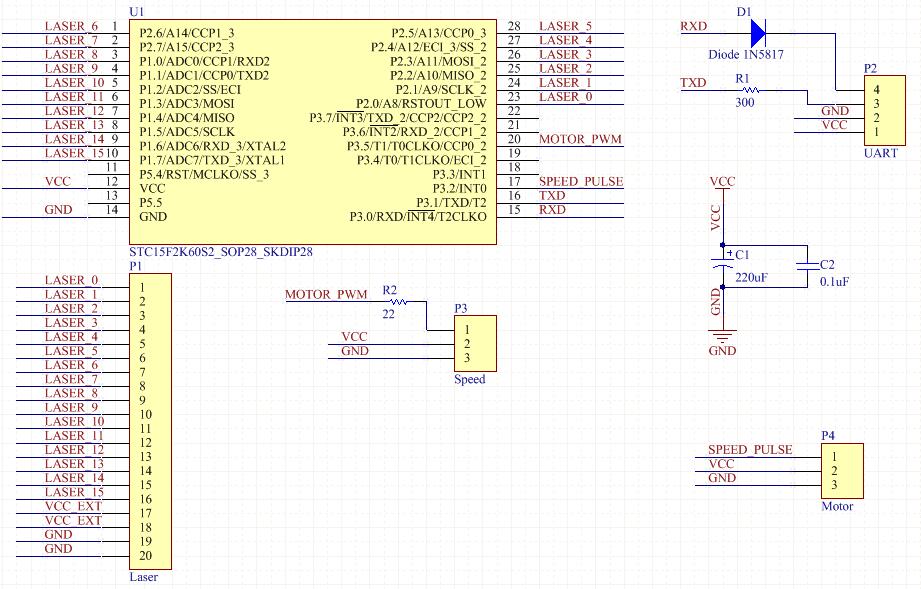The image size is (921, 589).
Task: Click the STC15F2K60S2_SOP28_SKDIP28 part name text
Action: (x=221, y=252)
